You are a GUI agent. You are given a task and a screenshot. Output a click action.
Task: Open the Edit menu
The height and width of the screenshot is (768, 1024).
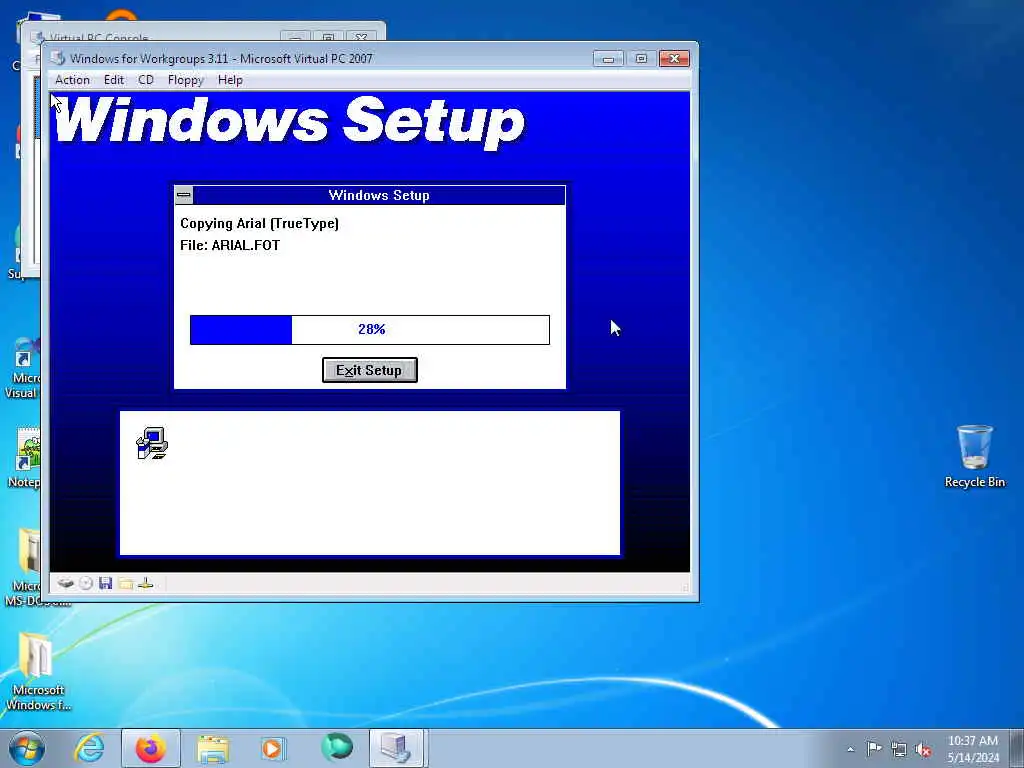coord(114,80)
